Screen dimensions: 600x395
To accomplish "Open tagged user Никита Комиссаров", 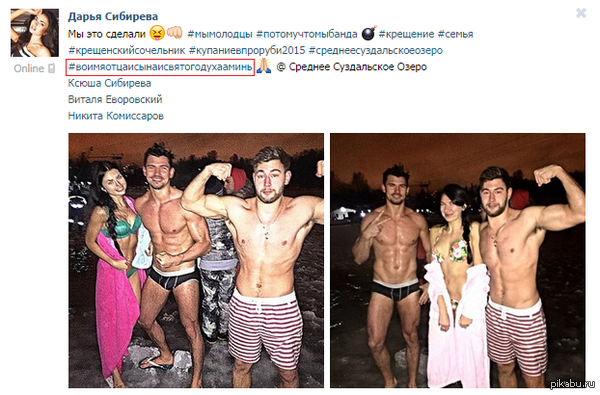I will pyautogui.click(x=116, y=116).
